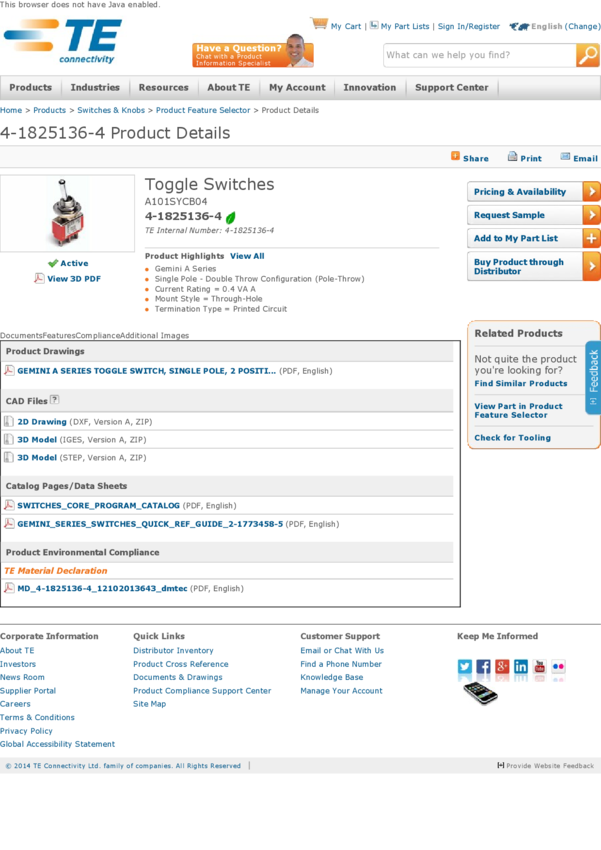Screen dimensions: 601x850
Task: Click the Add to My Part List button
Action: pyautogui.click(x=533, y=238)
